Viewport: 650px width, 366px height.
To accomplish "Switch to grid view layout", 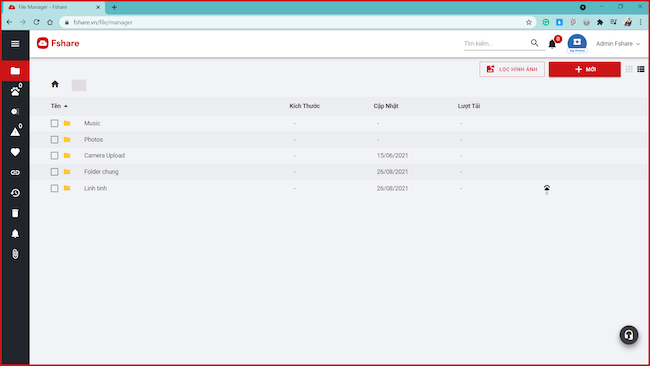I will (x=629, y=69).
